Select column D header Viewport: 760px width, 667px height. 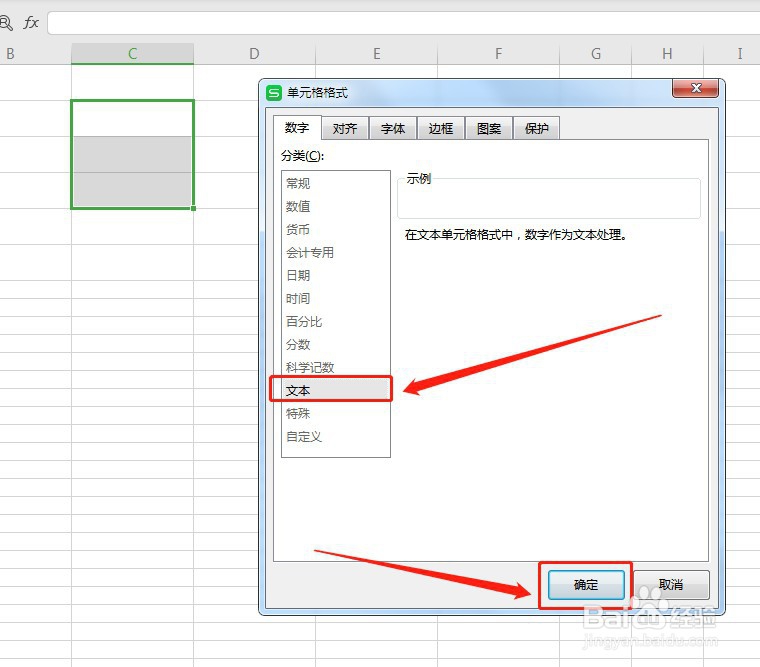click(x=254, y=53)
